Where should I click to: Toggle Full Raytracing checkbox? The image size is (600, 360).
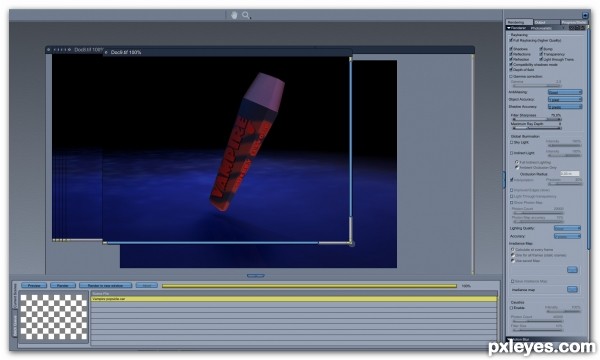511,40
